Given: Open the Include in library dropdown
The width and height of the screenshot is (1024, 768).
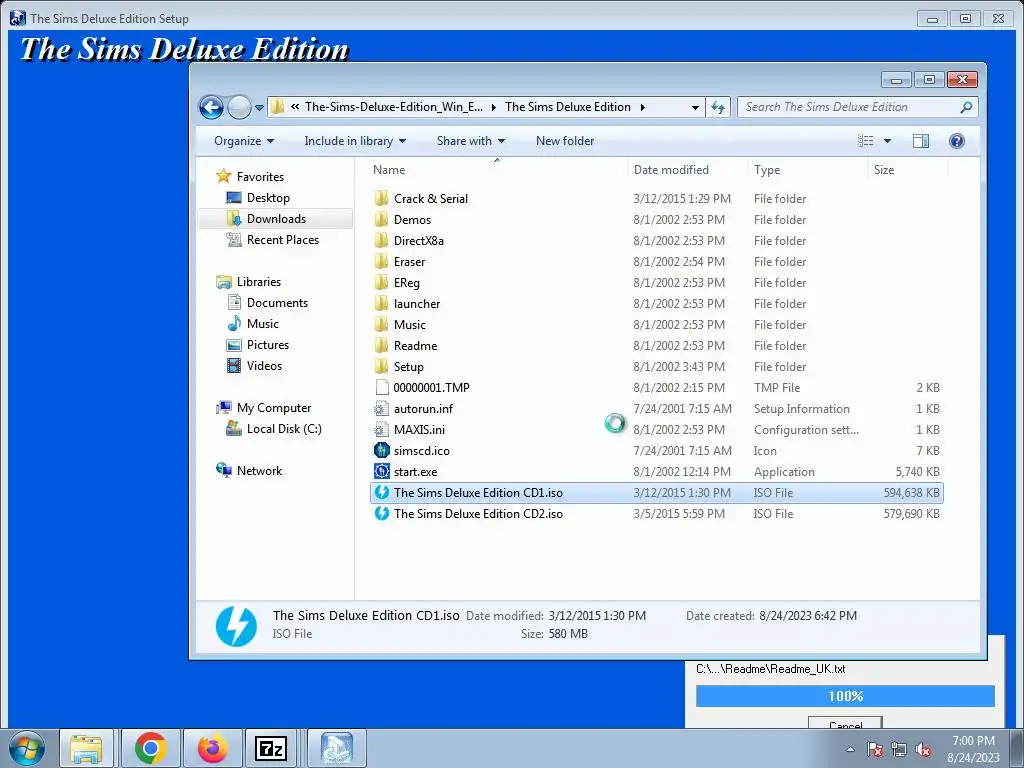Looking at the screenshot, I should [x=355, y=141].
